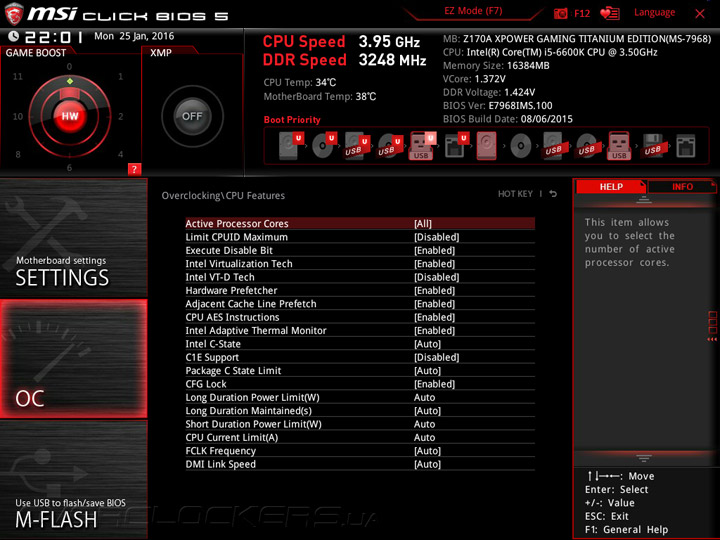
Task: Select the UEFI USB hard disk boot icon
Action: coord(356,146)
